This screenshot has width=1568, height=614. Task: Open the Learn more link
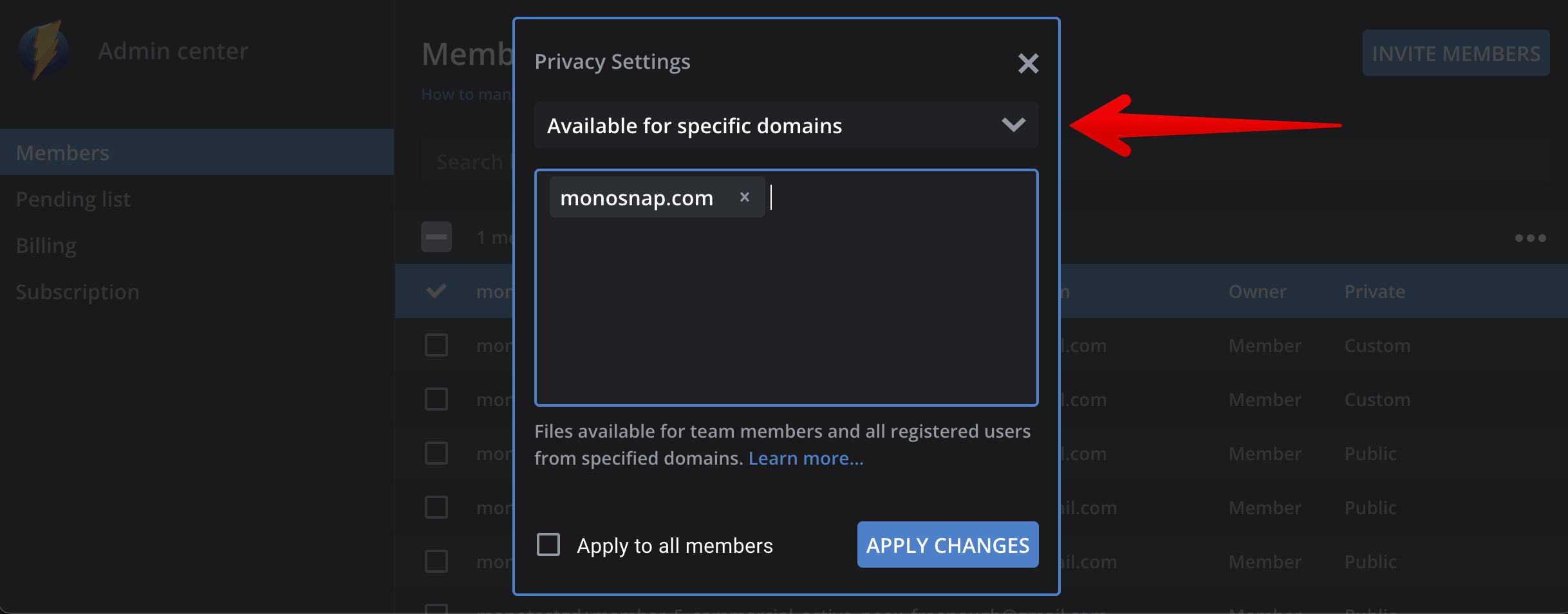(806, 458)
